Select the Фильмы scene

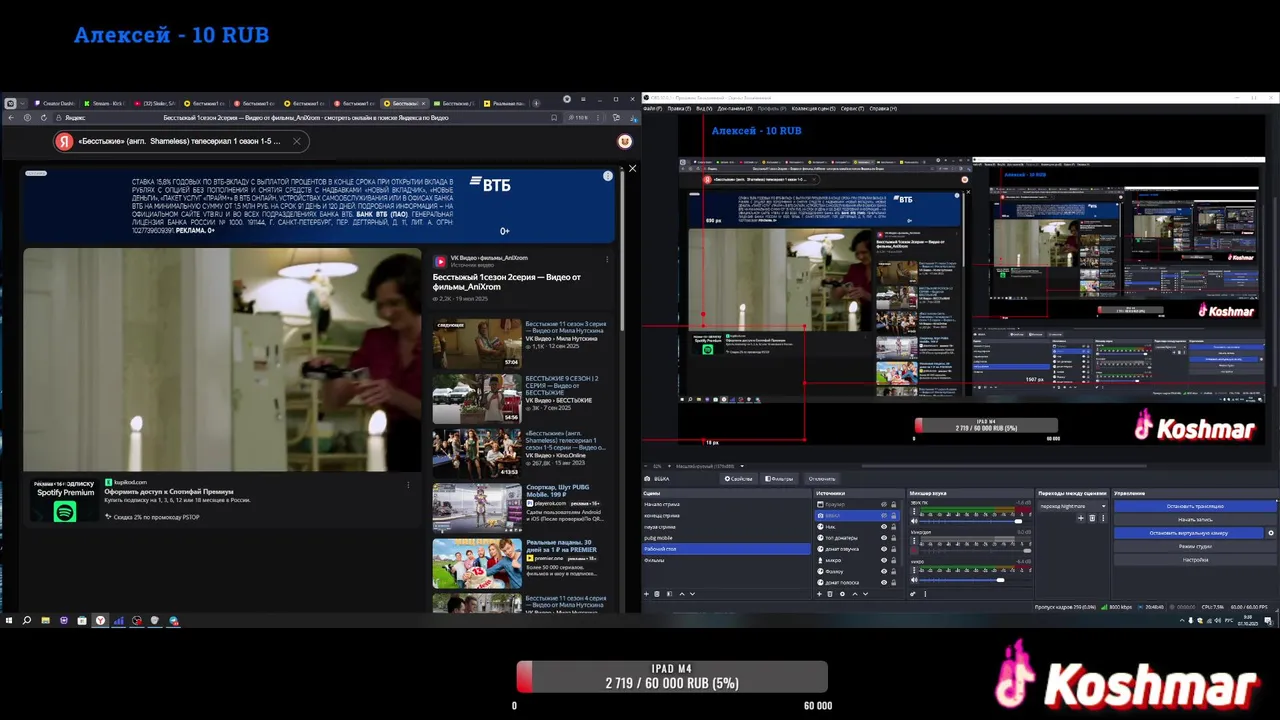coord(725,560)
